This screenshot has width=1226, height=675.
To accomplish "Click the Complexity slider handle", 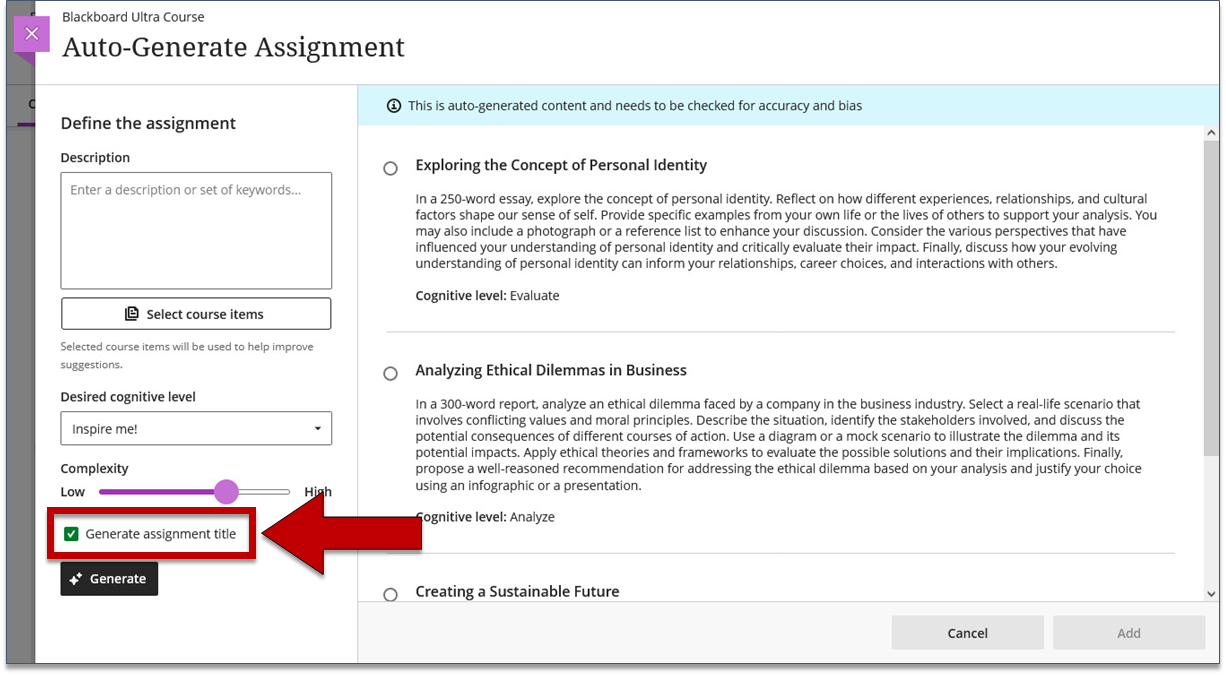I will [227, 492].
